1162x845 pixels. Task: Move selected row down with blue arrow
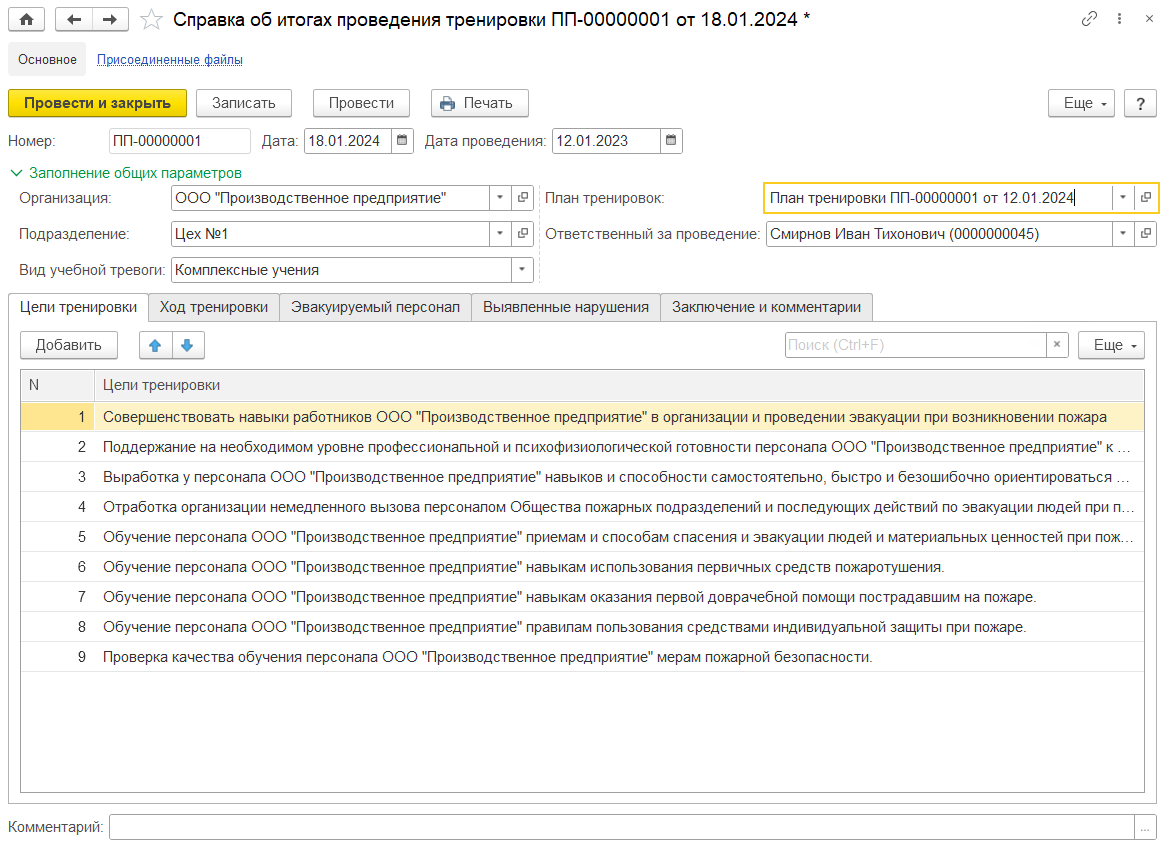pos(187,345)
